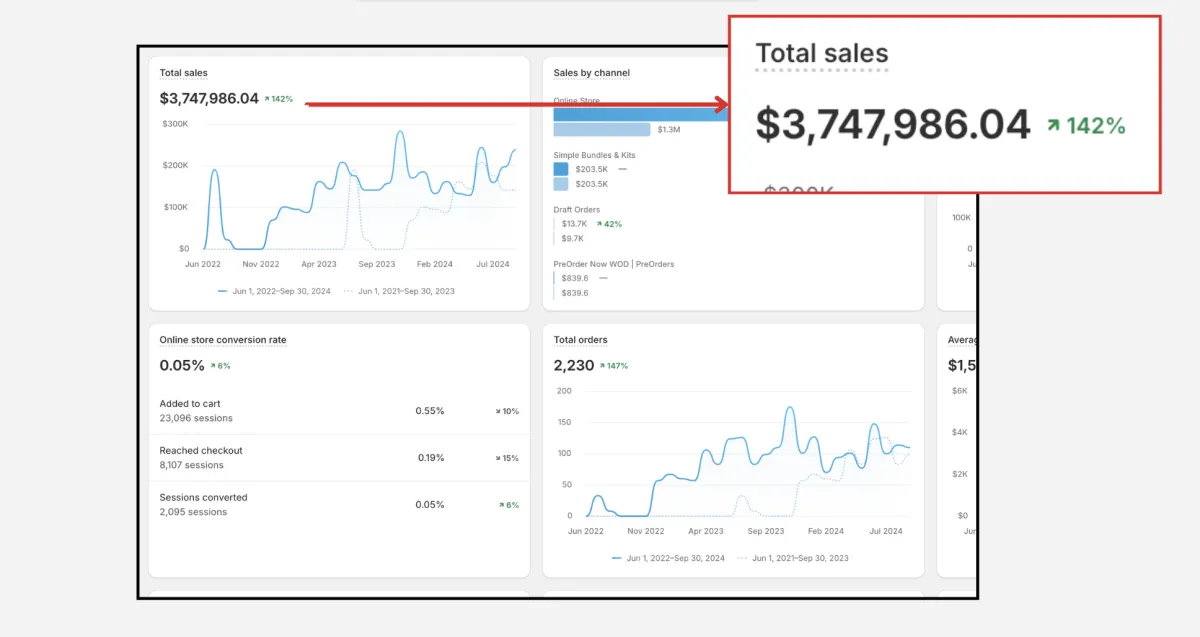Click the Draft Orders channel label
The width and height of the screenshot is (1200, 637).
tap(577, 209)
